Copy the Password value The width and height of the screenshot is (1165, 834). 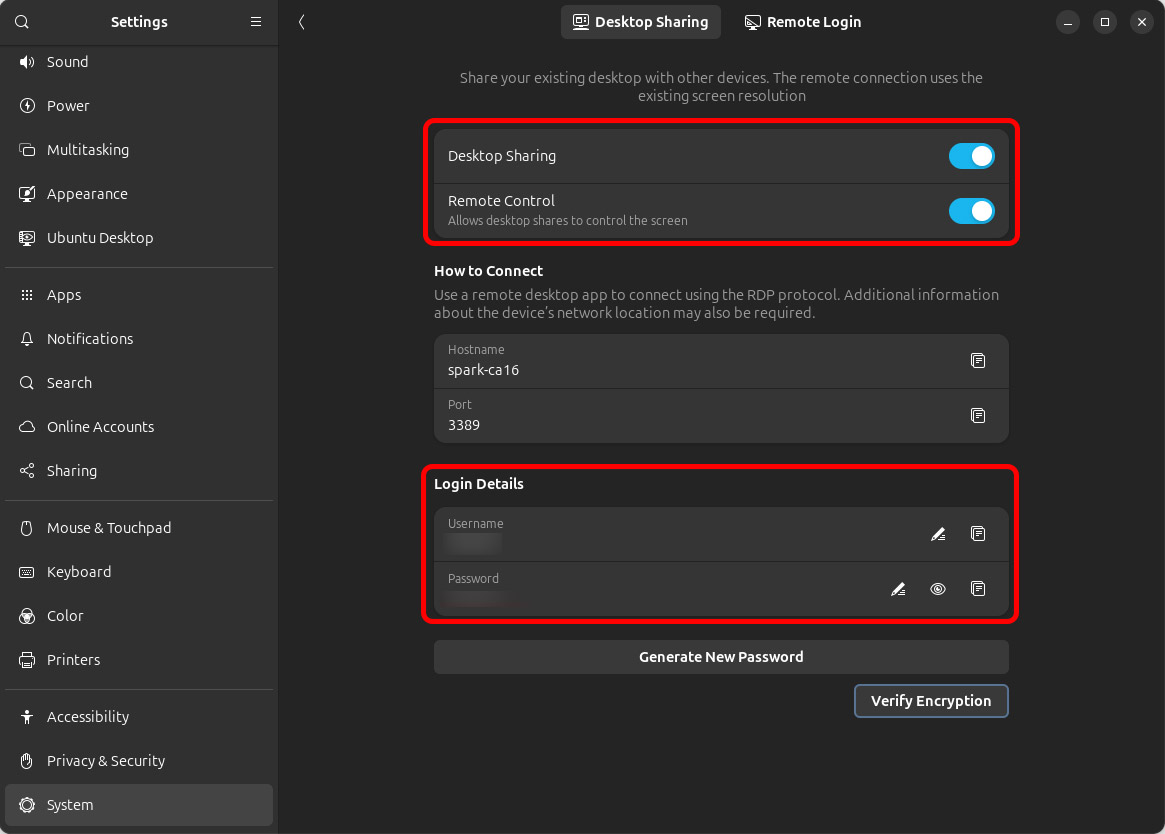978,589
